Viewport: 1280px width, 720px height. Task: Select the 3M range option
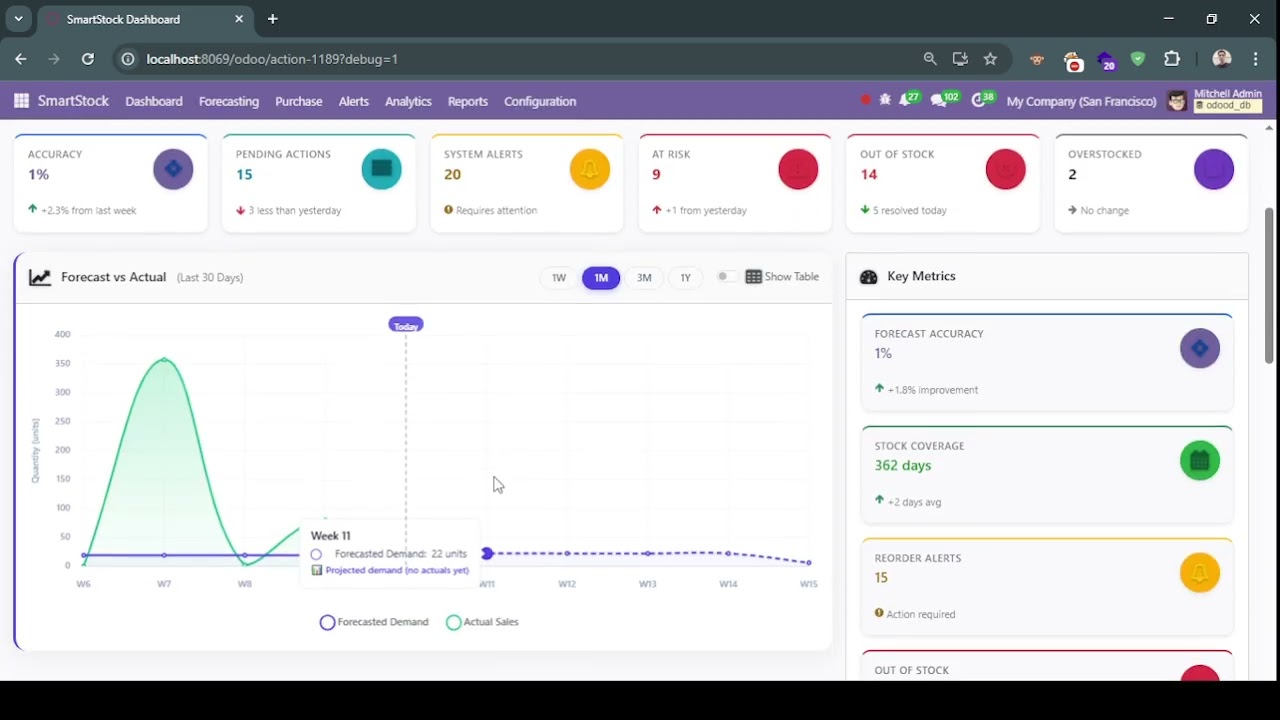[x=644, y=278]
